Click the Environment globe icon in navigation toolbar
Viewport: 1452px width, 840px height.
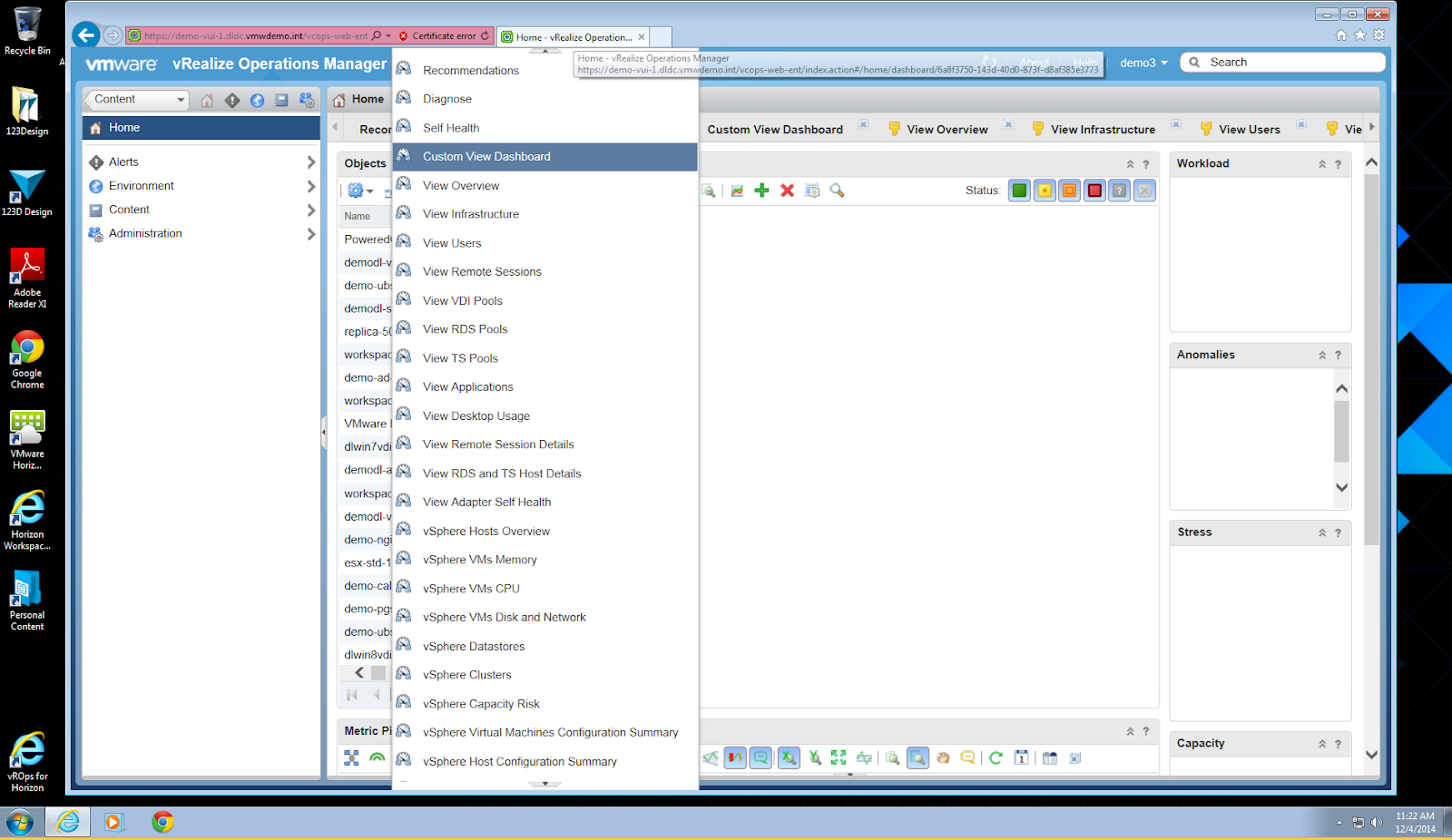pyautogui.click(x=258, y=100)
